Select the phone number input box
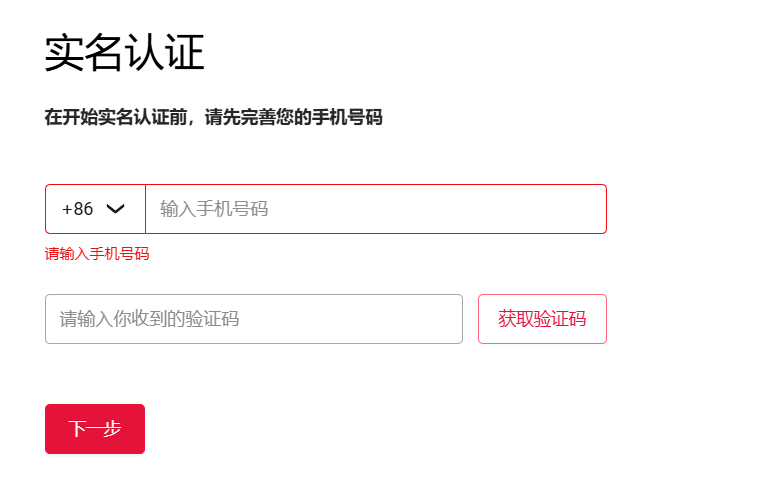The height and width of the screenshot is (477, 773). point(375,209)
